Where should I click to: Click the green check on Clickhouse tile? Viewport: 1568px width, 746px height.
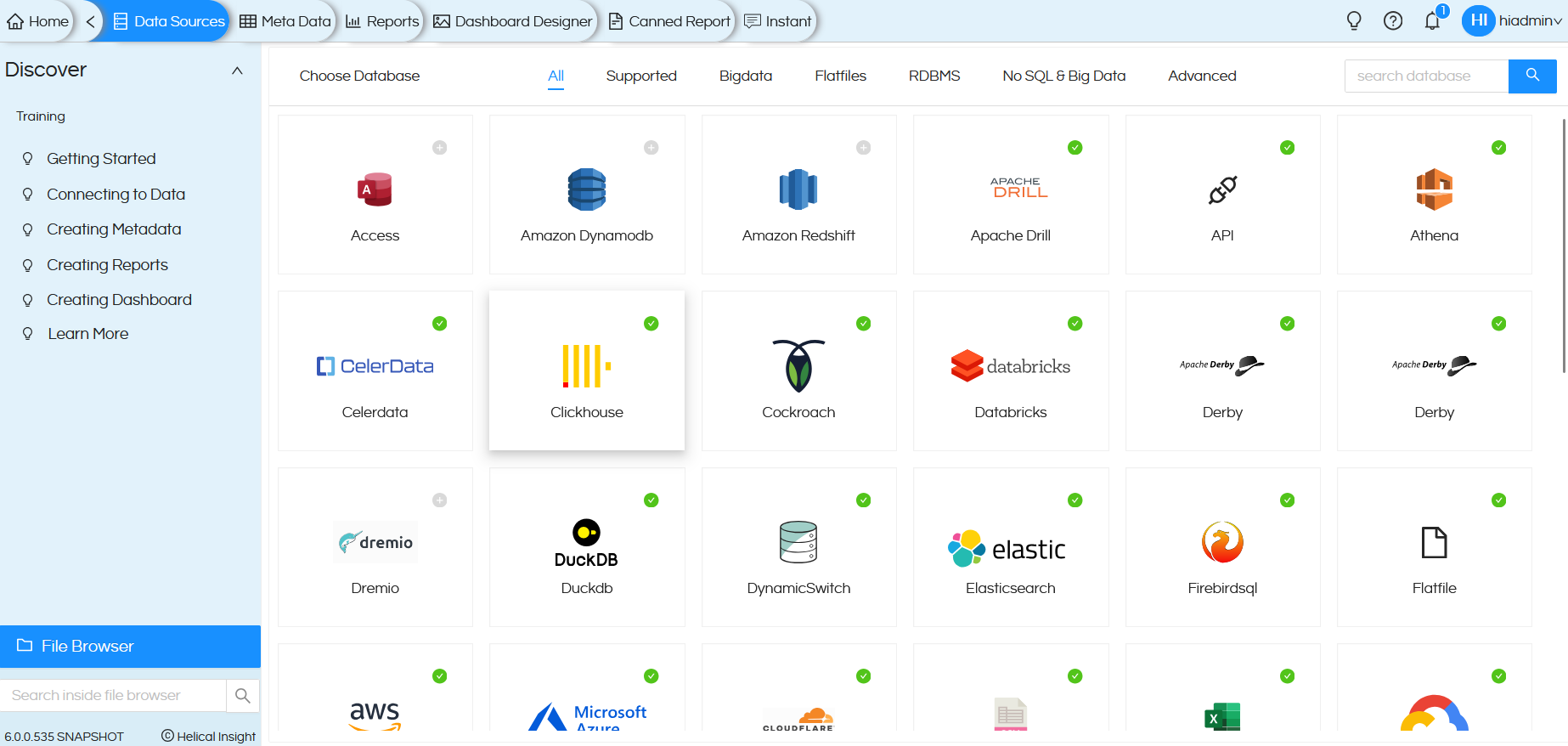coord(651,324)
